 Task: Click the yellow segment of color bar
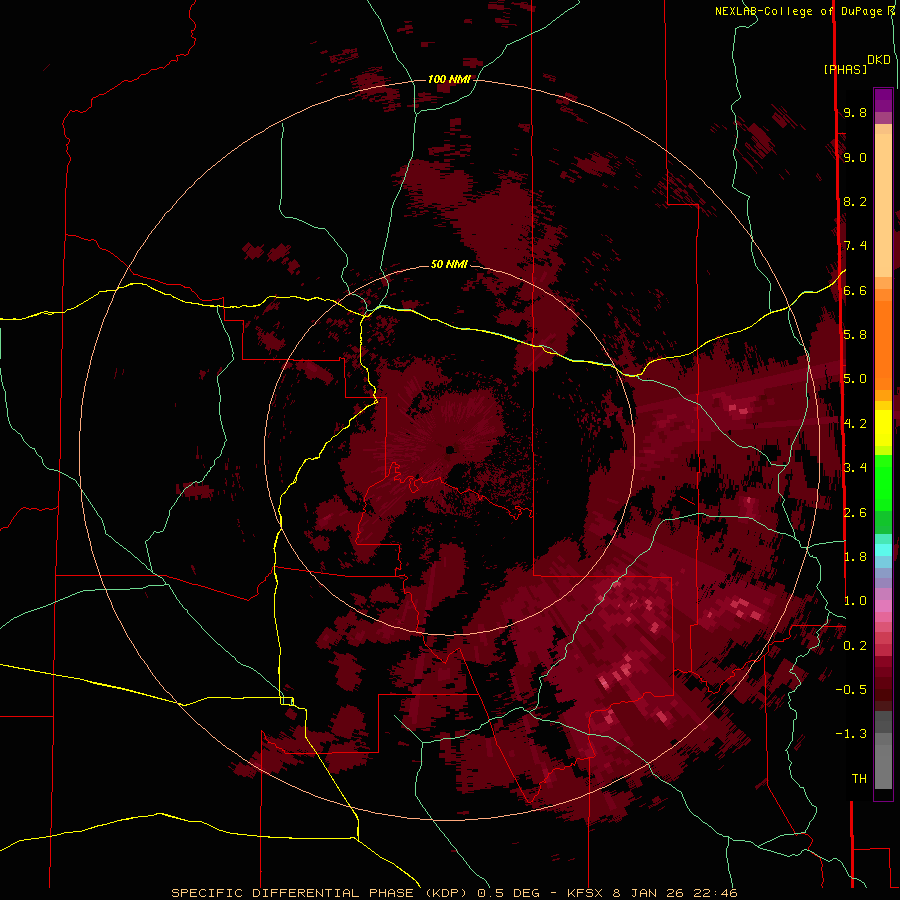point(883,428)
